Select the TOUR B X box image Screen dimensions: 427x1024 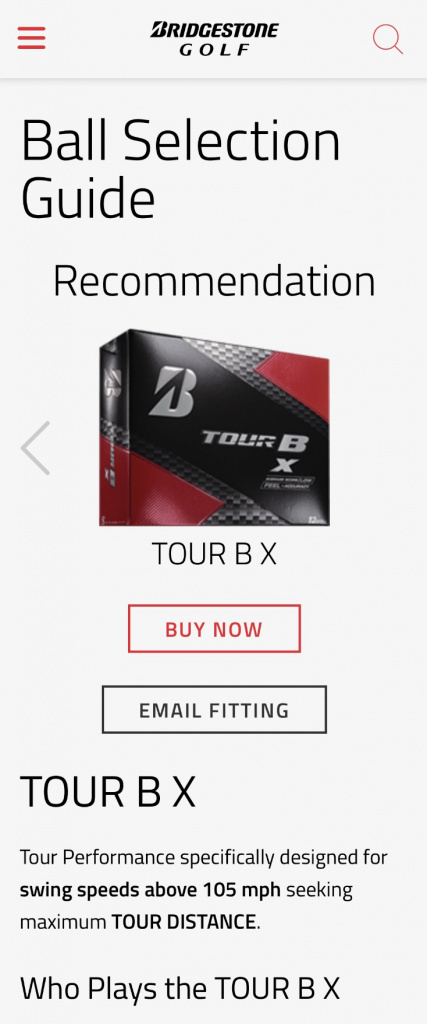(x=214, y=427)
